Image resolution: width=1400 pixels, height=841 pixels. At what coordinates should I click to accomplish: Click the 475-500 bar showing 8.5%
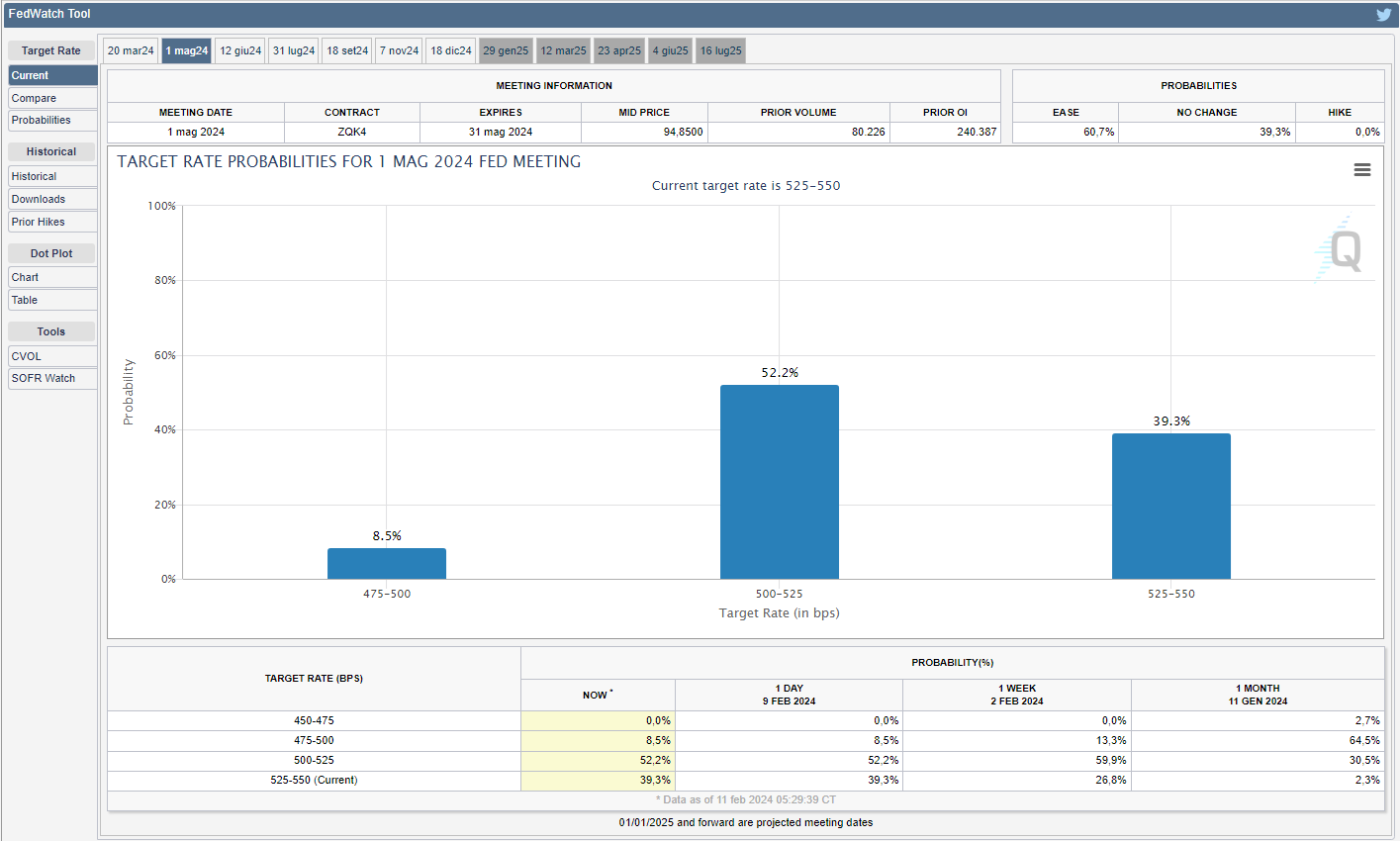[x=387, y=563]
